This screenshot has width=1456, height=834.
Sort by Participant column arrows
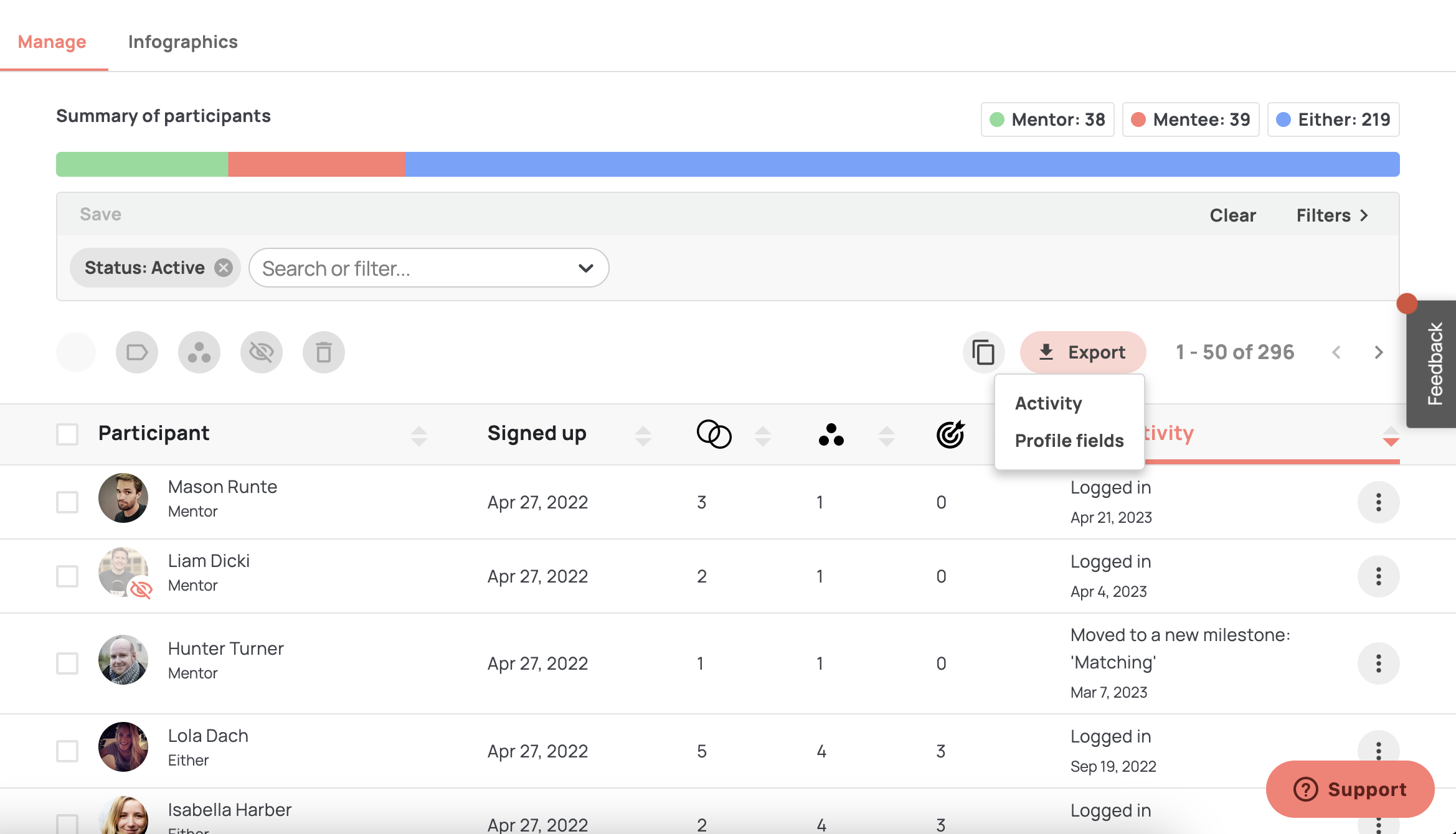pyautogui.click(x=419, y=436)
